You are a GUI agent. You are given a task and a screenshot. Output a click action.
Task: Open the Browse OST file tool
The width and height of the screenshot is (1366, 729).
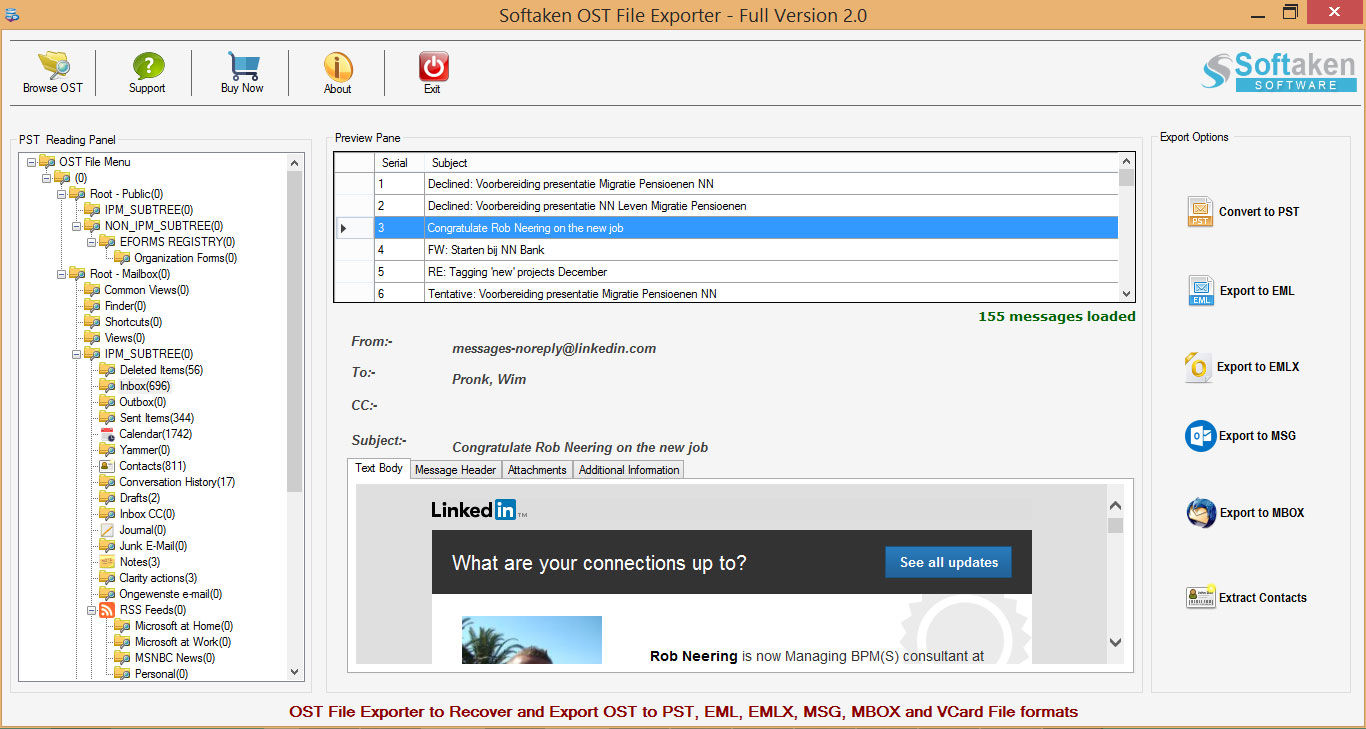click(x=53, y=73)
